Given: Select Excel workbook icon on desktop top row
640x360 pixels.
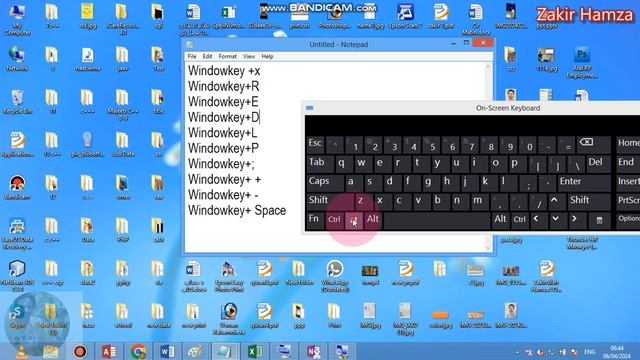Looking at the screenshot, I should [228, 16].
